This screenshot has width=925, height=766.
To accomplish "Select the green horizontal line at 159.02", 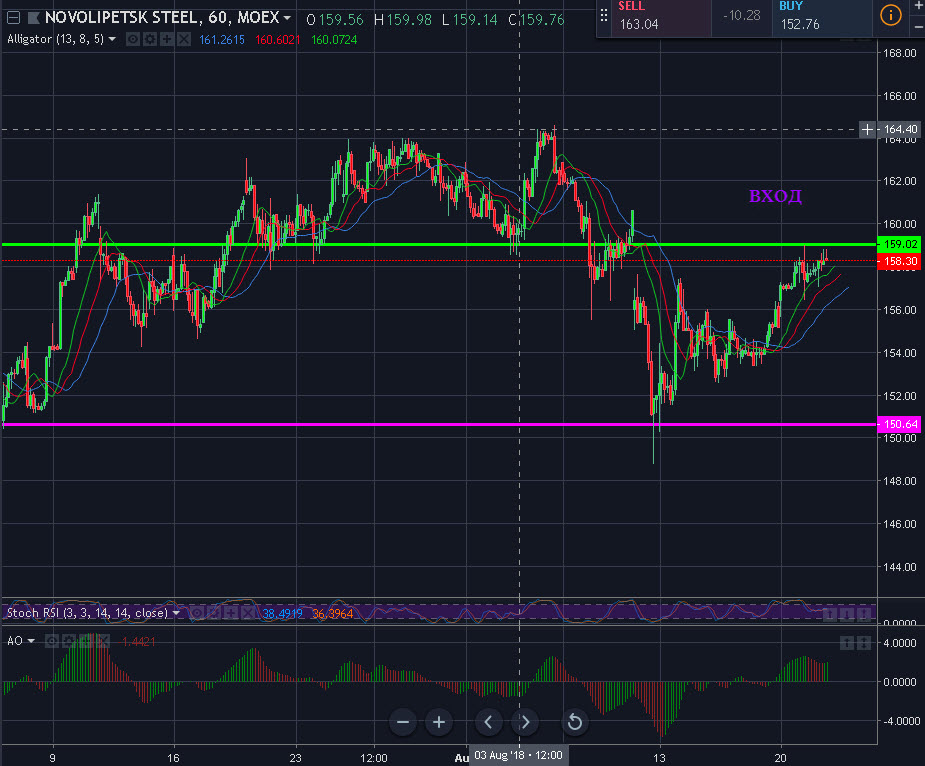I will (x=439, y=244).
